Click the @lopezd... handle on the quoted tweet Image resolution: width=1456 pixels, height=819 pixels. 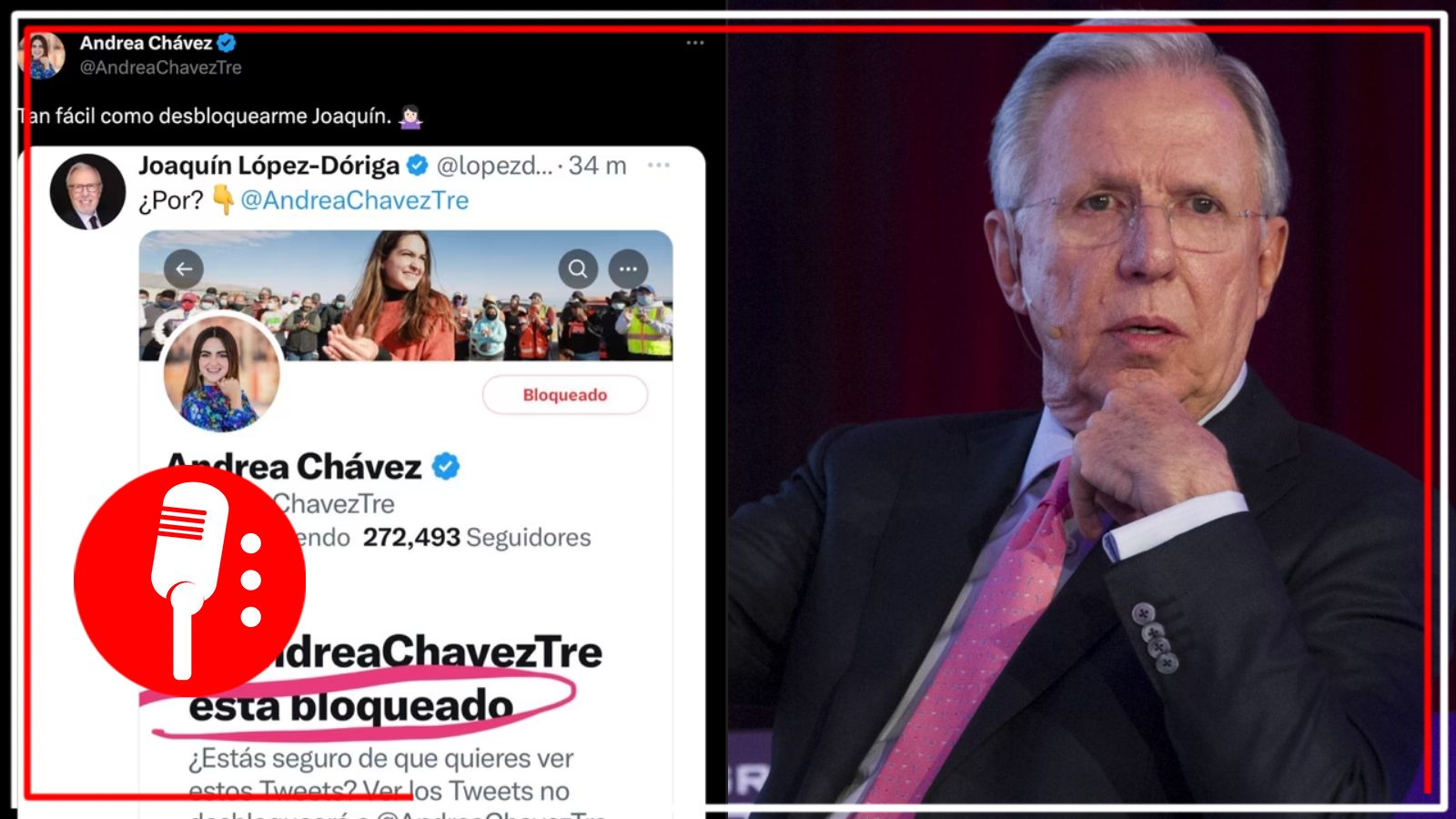(x=494, y=165)
